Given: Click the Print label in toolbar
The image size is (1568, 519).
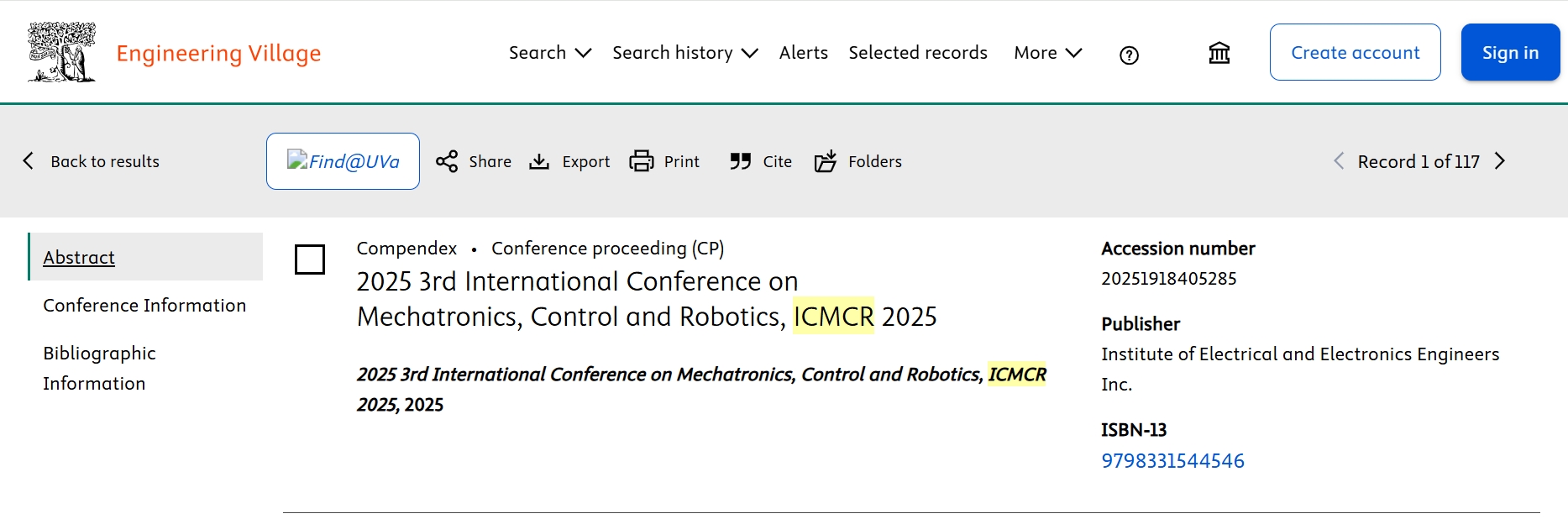Looking at the screenshot, I should [682, 161].
